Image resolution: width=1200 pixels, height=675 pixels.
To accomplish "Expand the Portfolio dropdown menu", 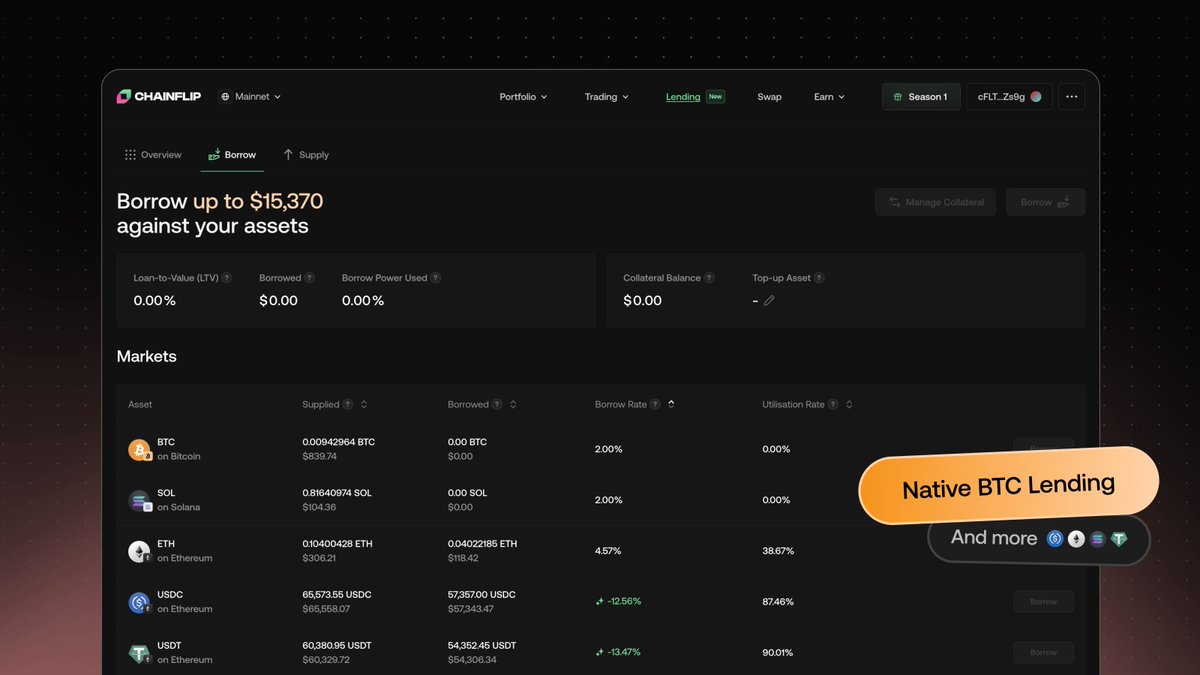I will pos(523,96).
